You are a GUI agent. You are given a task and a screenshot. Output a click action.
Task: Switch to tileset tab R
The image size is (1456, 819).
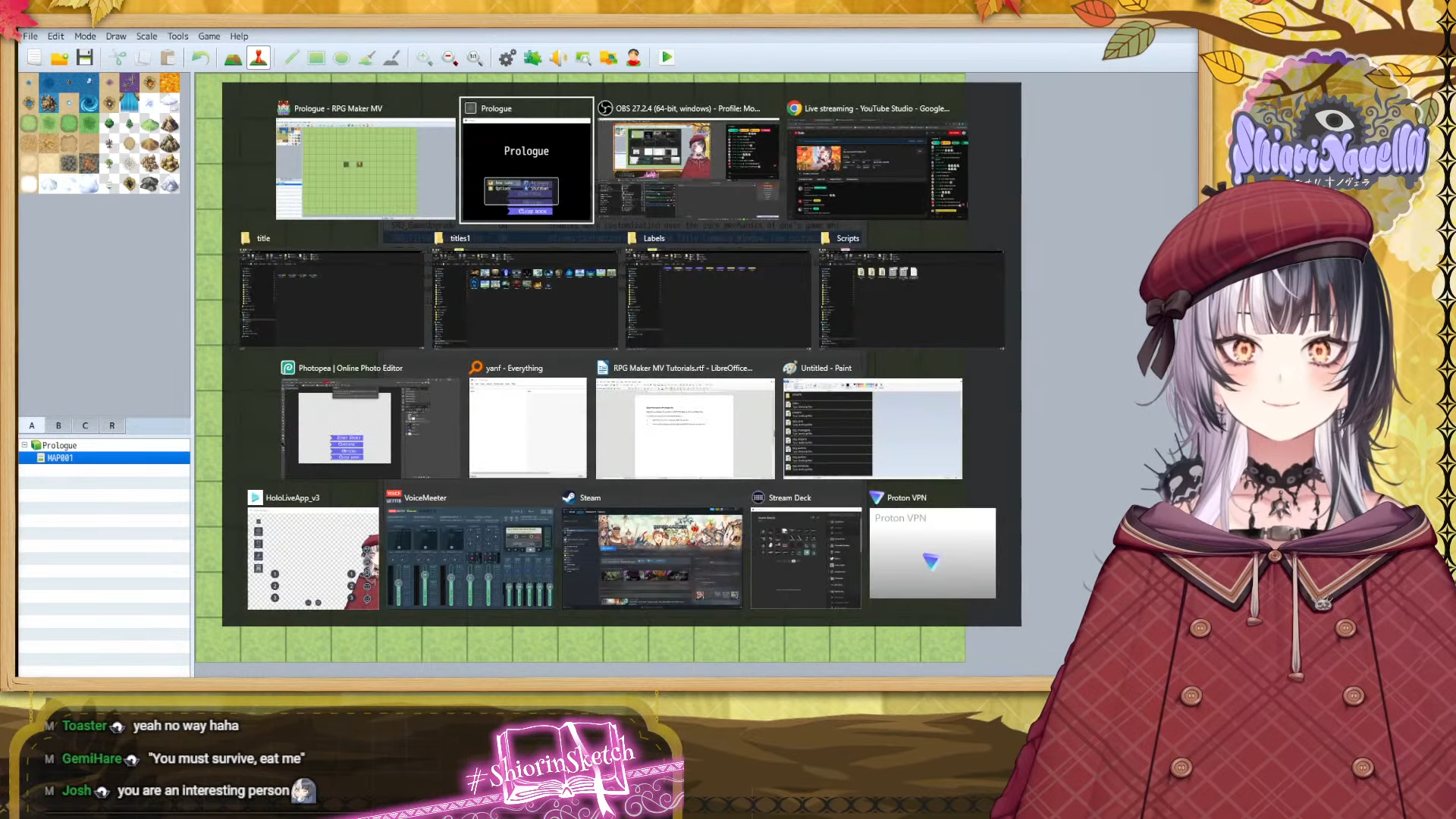[112, 425]
